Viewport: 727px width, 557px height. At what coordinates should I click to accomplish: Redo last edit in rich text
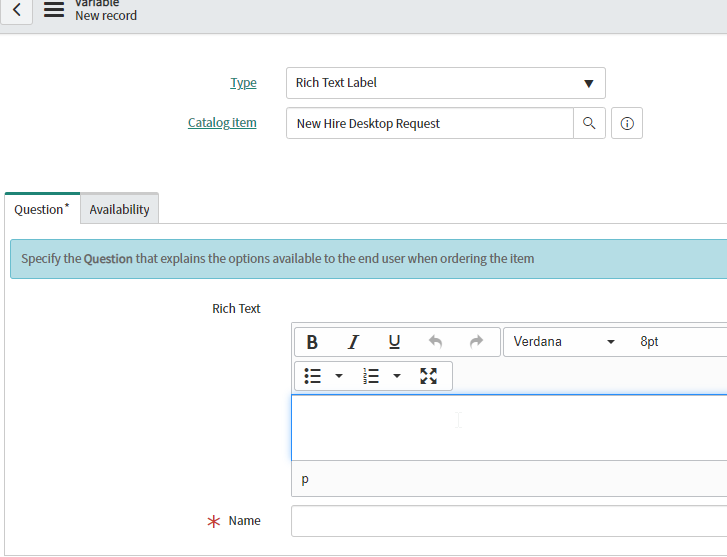point(476,342)
